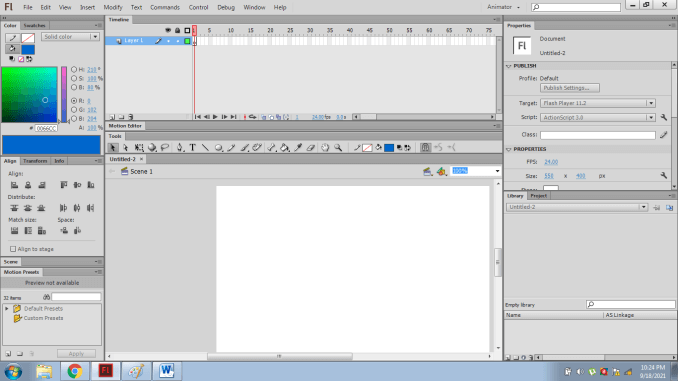
Task: Click Distribute top edge icon
Action: [14, 208]
